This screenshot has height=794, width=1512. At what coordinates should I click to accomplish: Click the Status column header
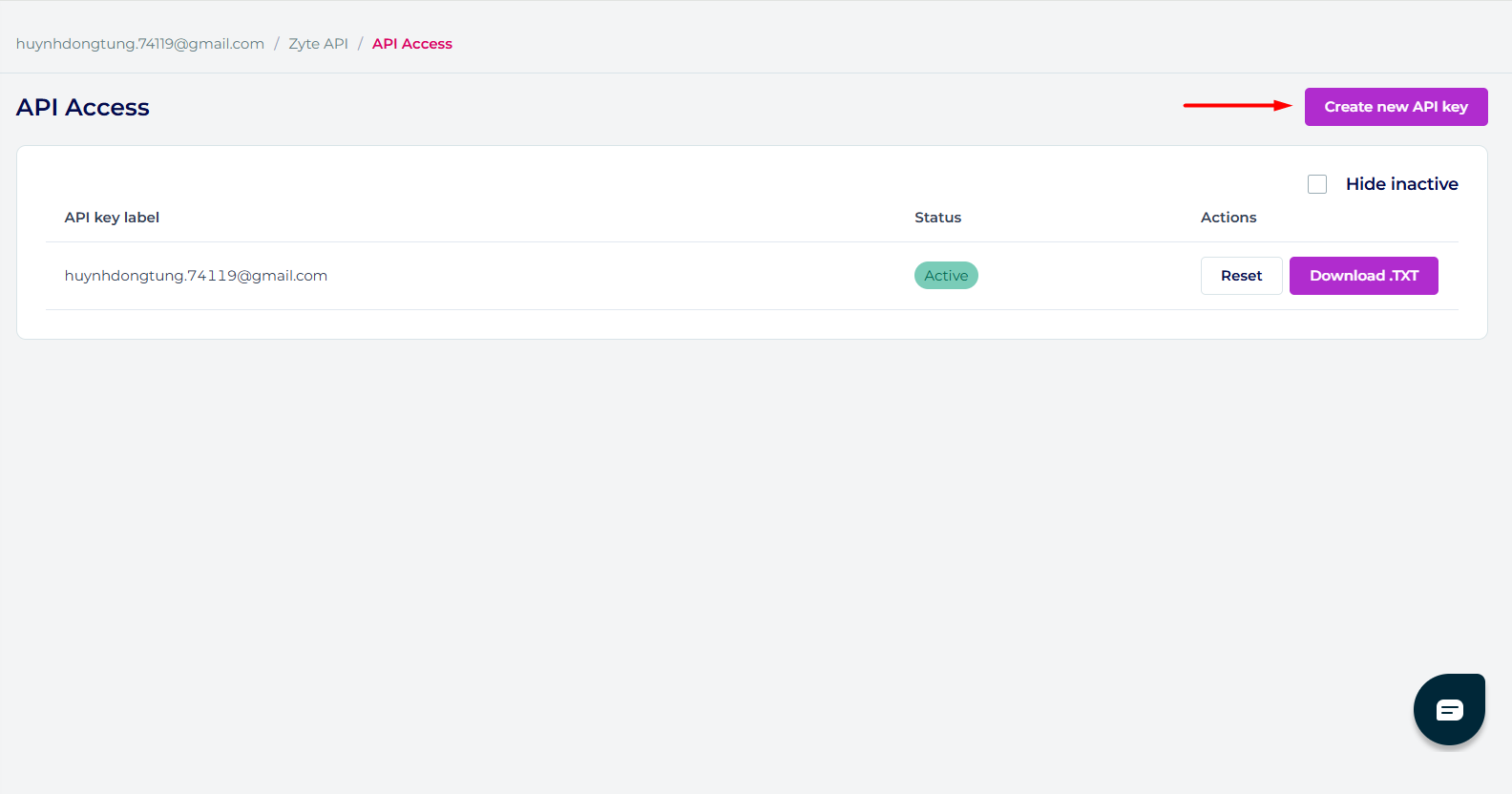(937, 218)
